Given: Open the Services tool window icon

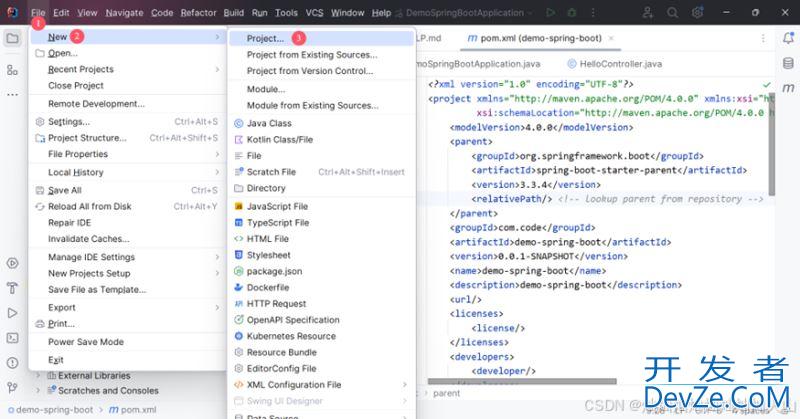Looking at the screenshot, I should (x=12, y=263).
